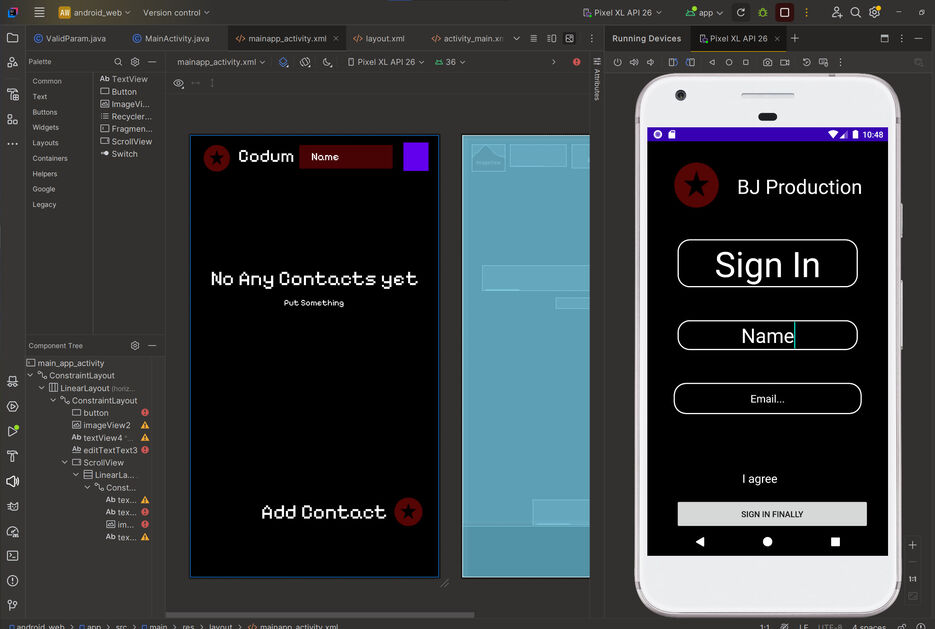Screen dimensions: 935x629
Task: Switch to layout.xml tab
Action: click(x=379, y=38)
